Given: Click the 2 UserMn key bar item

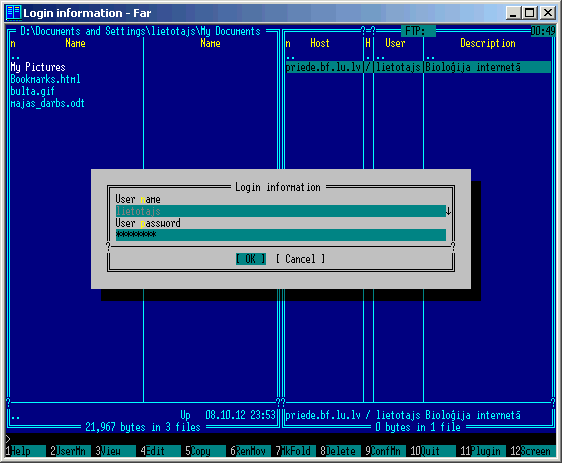Looking at the screenshot, I should click(x=71, y=451).
